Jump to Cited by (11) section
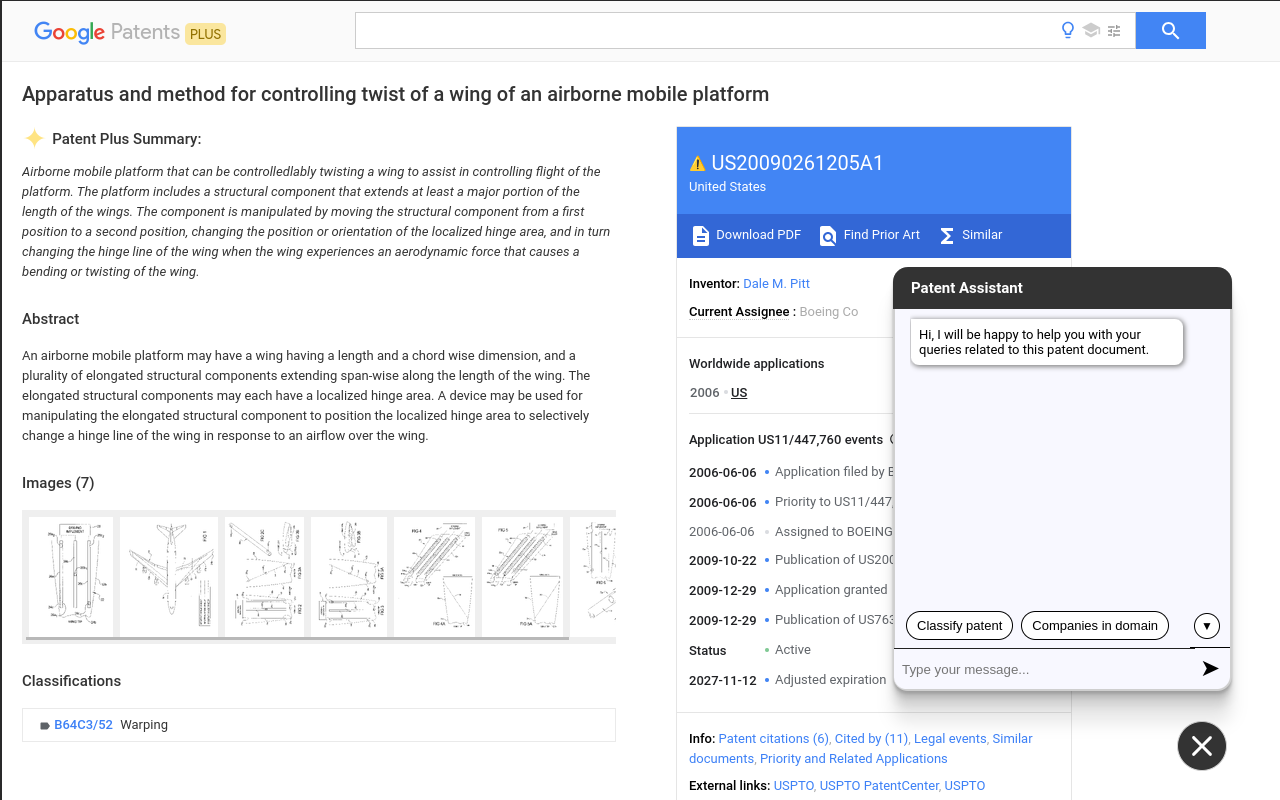 pyautogui.click(x=871, y=739)
